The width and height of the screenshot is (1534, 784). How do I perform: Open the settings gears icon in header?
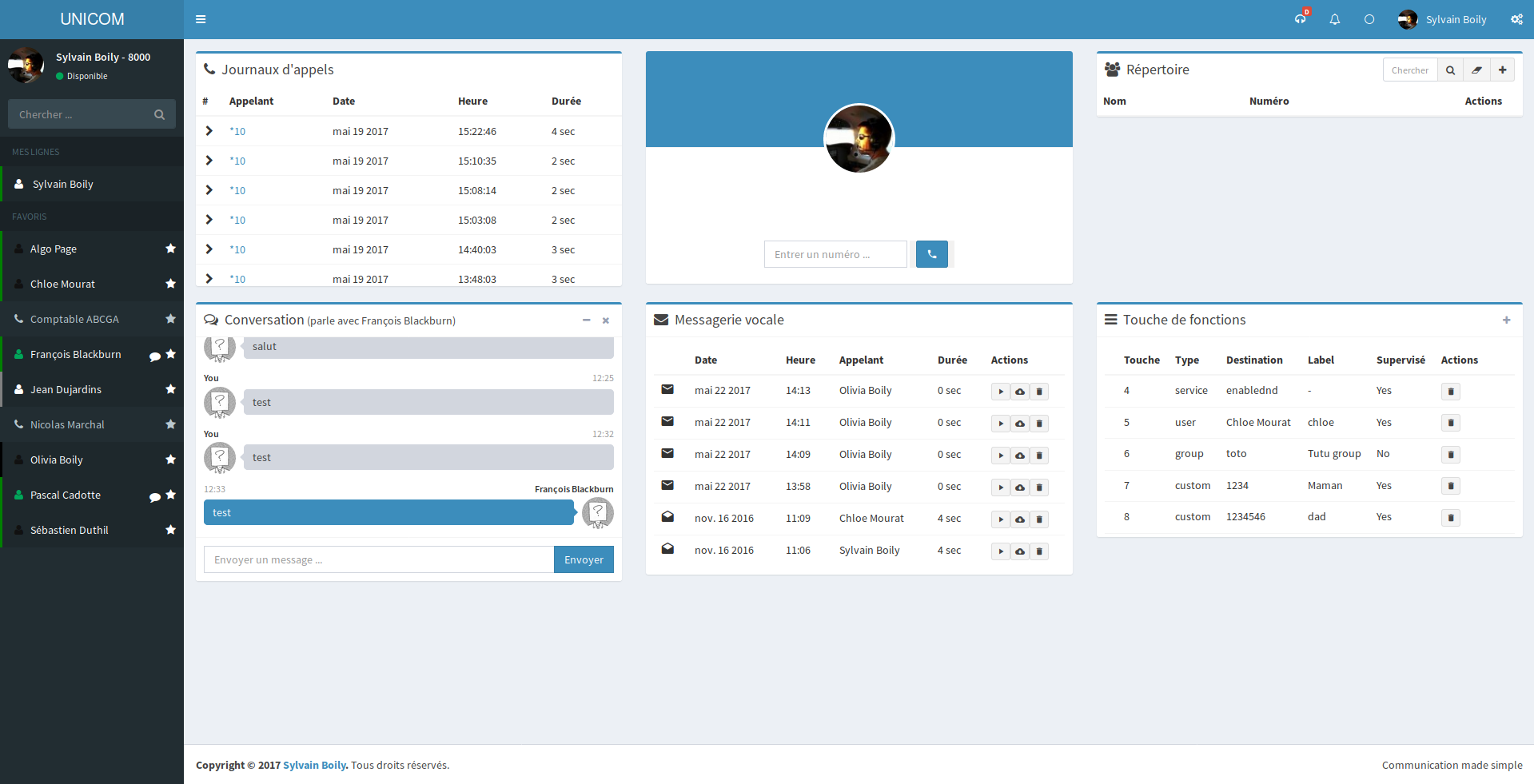(1516, 19)
